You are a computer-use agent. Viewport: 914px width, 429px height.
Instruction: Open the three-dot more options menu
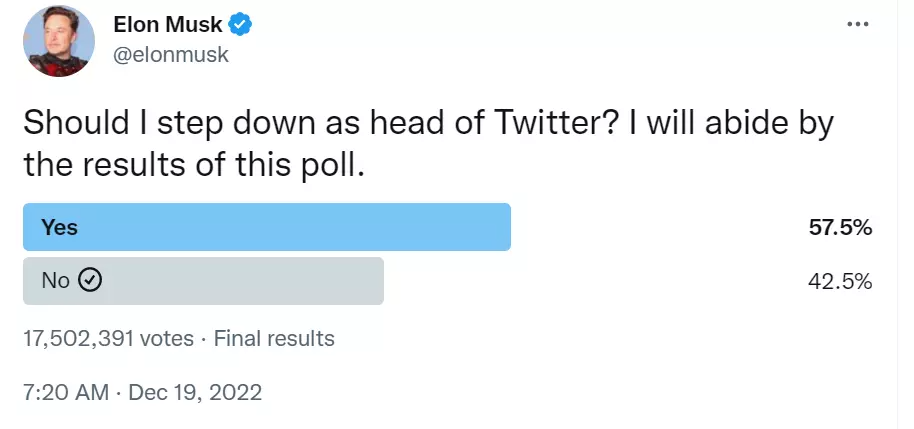click(857, 25)
